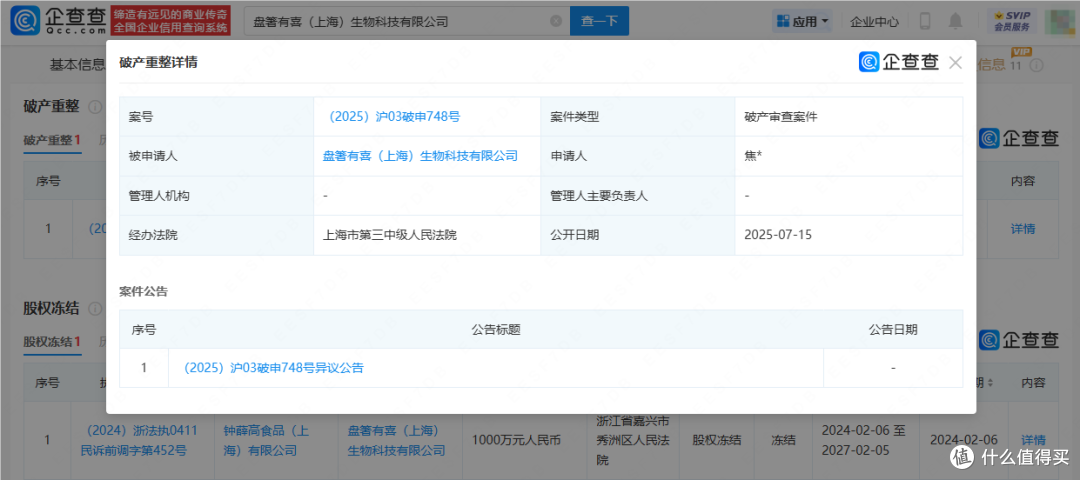This screenshot has height=480, width=1080.
Task: Open 详情 link in the 破产重整 row
Action: [x=1023, y=229]
